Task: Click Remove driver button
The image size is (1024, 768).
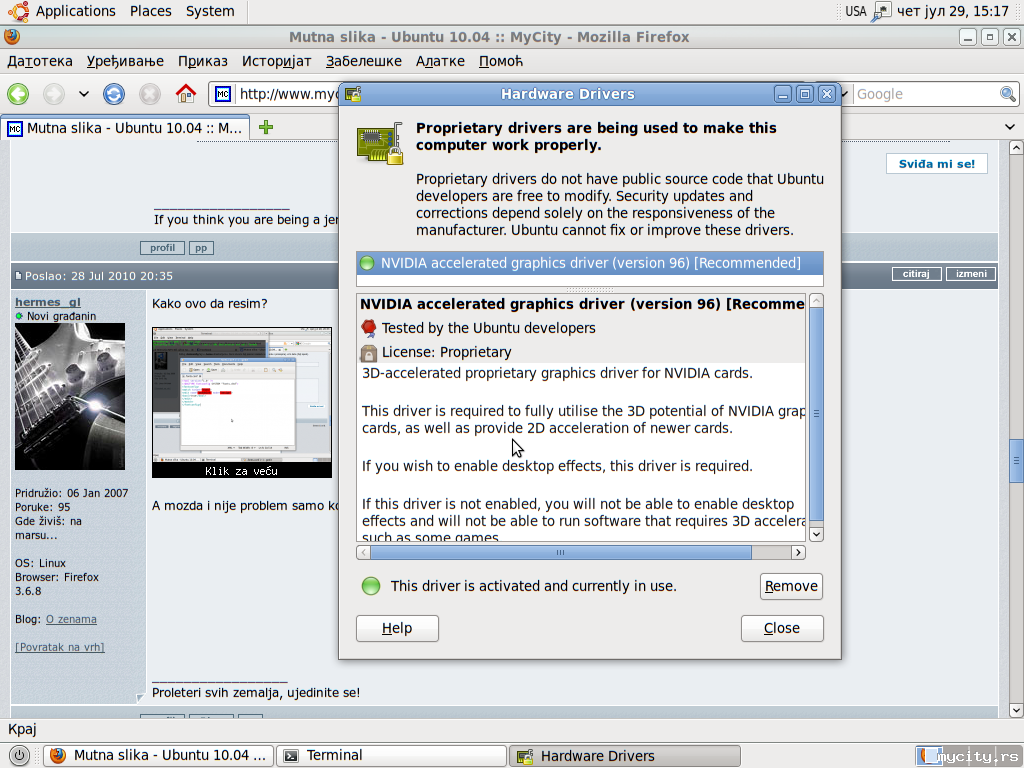Action: click(x=791, y=586)
